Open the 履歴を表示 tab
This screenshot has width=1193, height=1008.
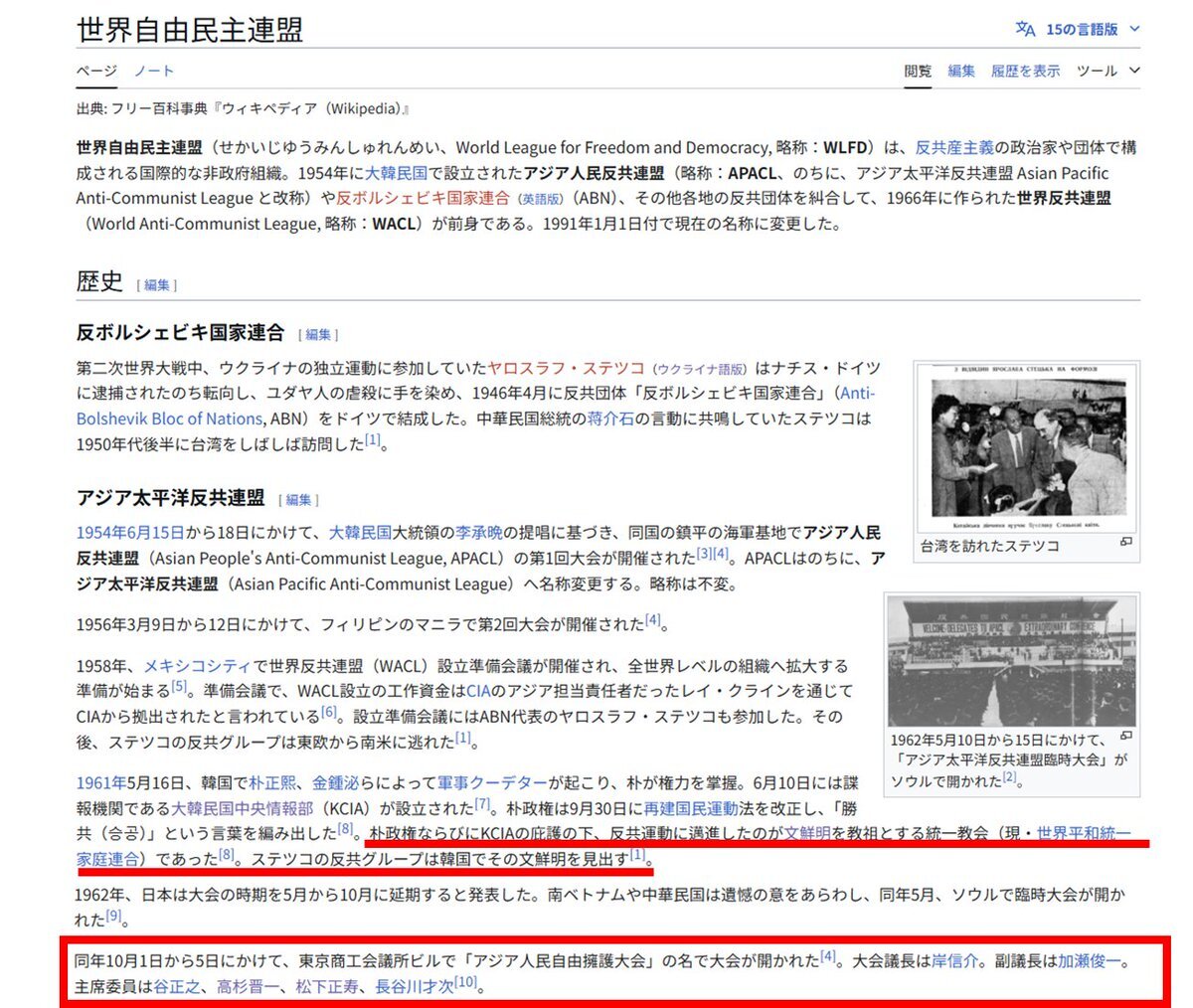click(x=1025, y=71)
